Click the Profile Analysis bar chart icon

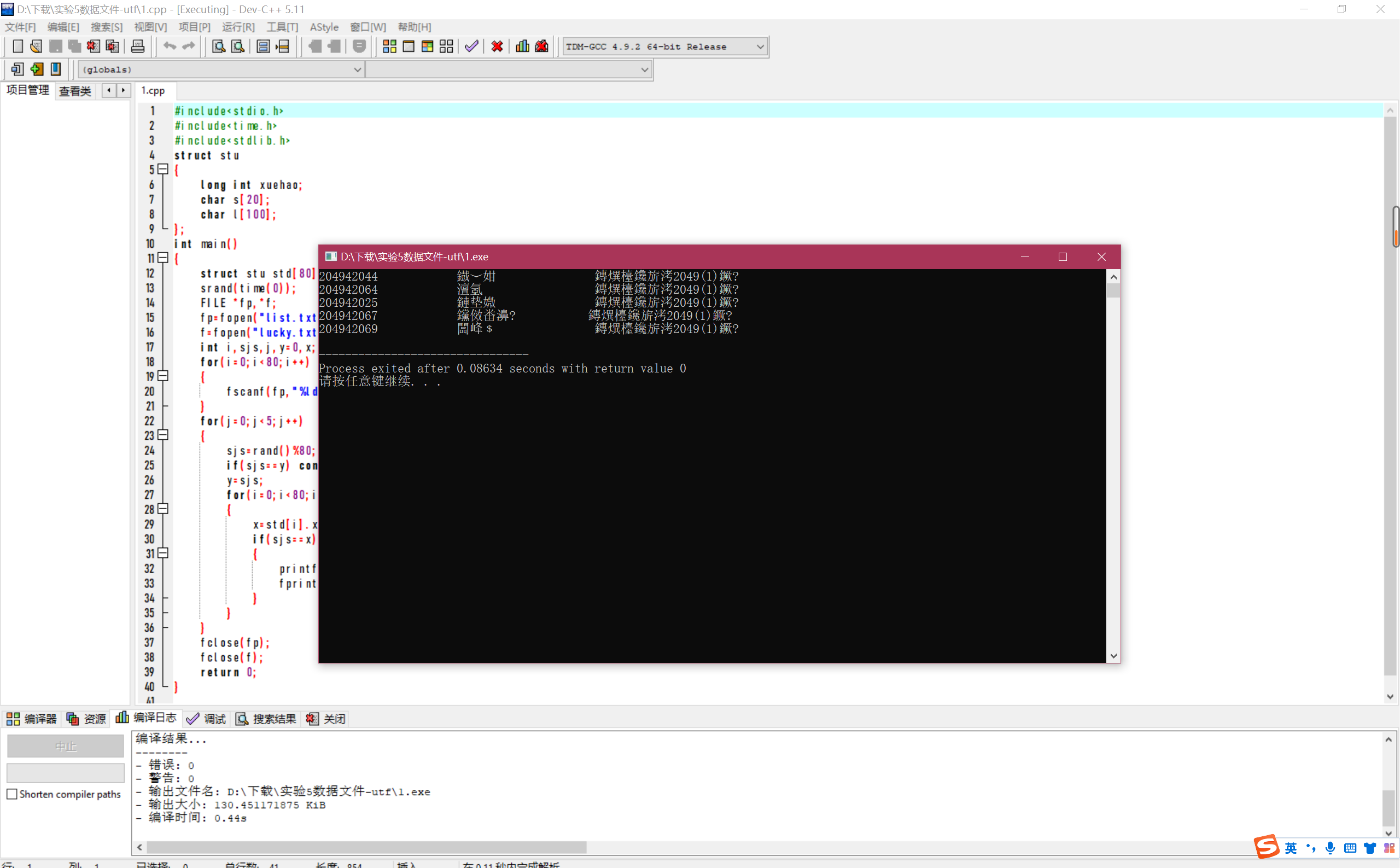[522, 46]
